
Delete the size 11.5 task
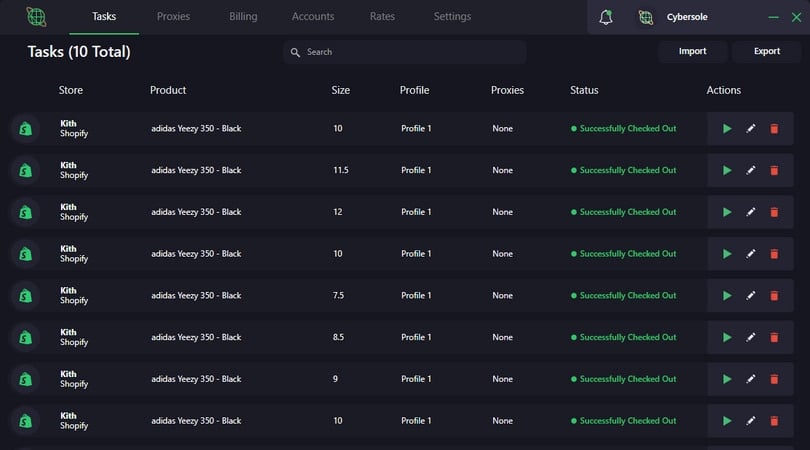[774, 170]
